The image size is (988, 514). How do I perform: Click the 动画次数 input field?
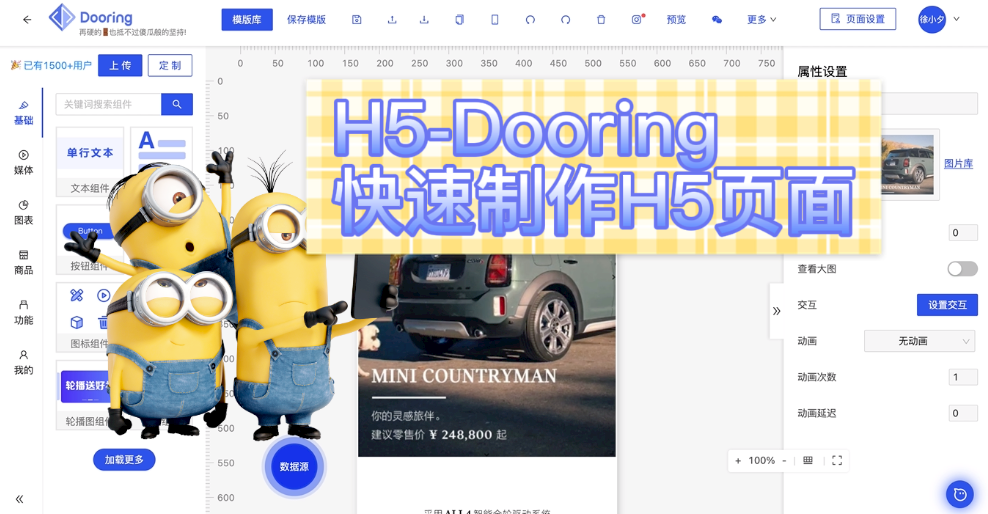[963, 377]
